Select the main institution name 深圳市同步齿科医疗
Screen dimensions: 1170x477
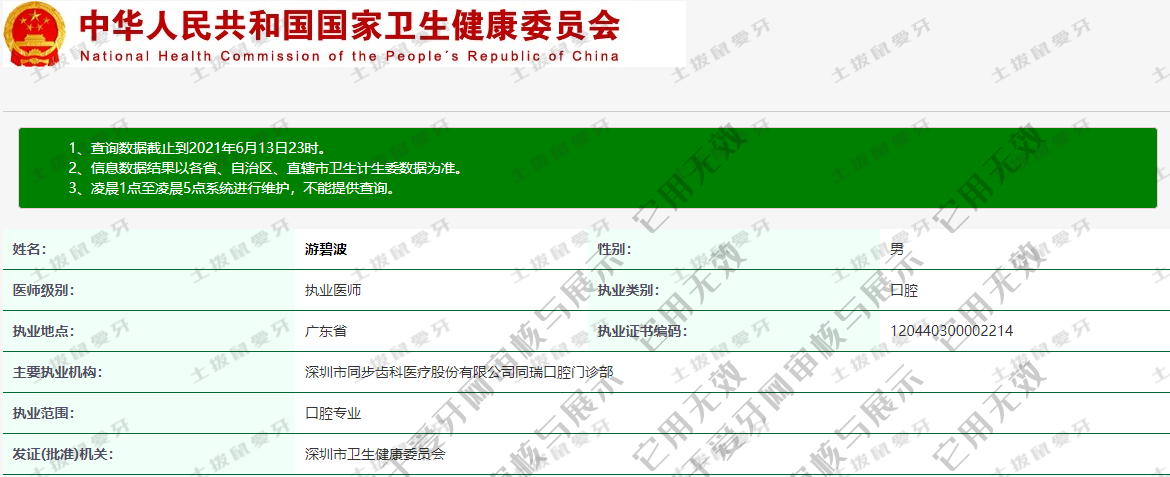[459, 372]
